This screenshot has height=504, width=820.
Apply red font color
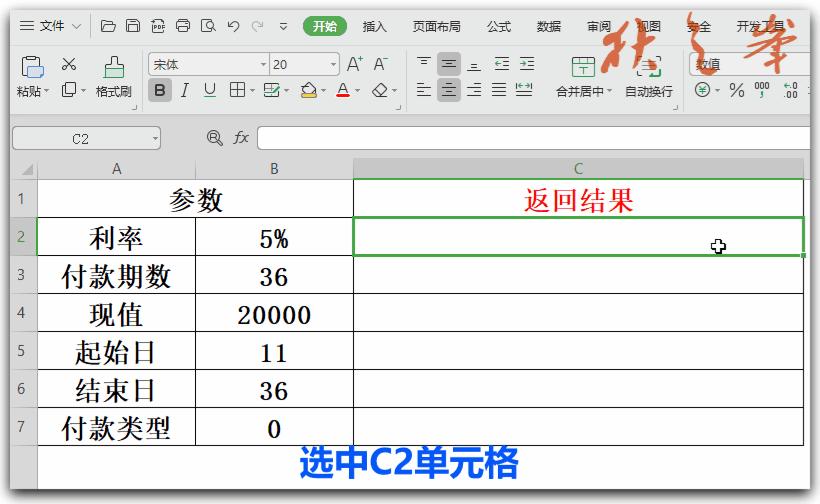[343, 90]
